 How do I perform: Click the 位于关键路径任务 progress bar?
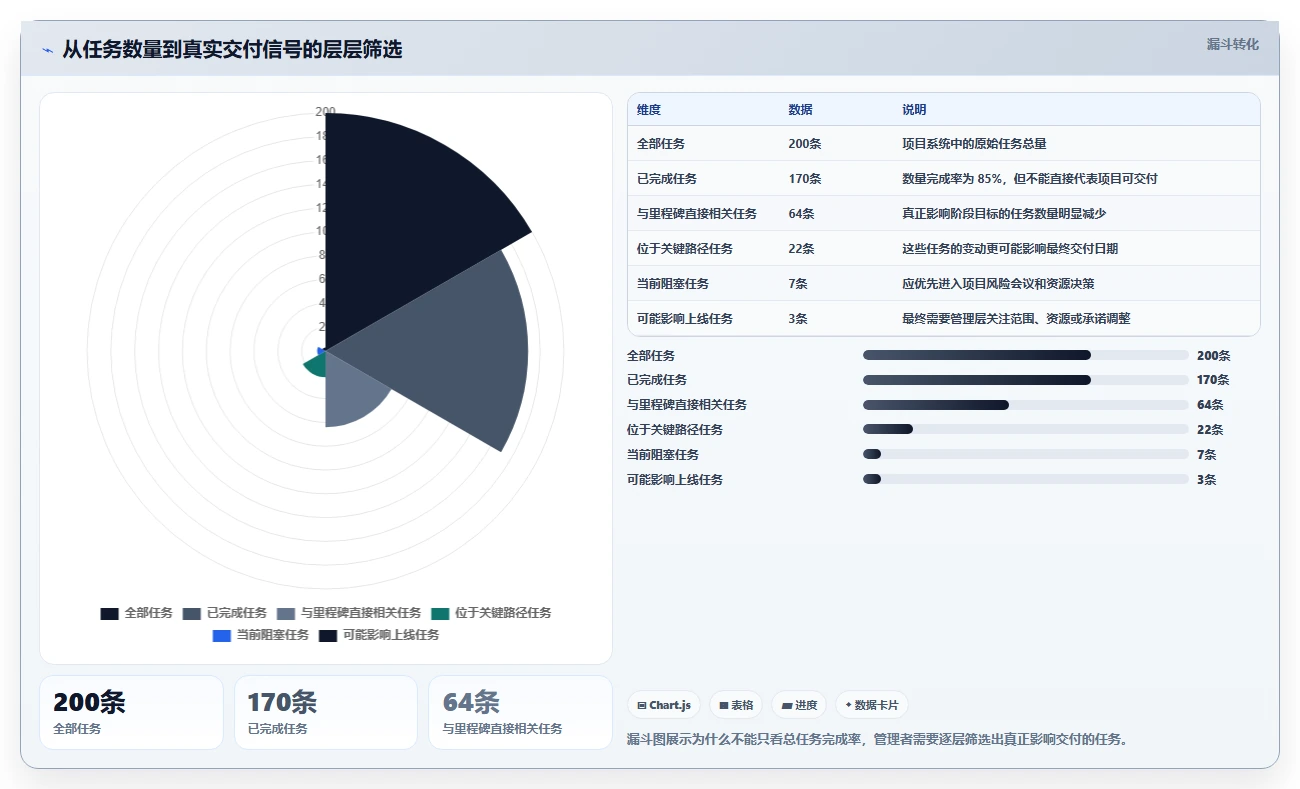[x=1026, y=430]
